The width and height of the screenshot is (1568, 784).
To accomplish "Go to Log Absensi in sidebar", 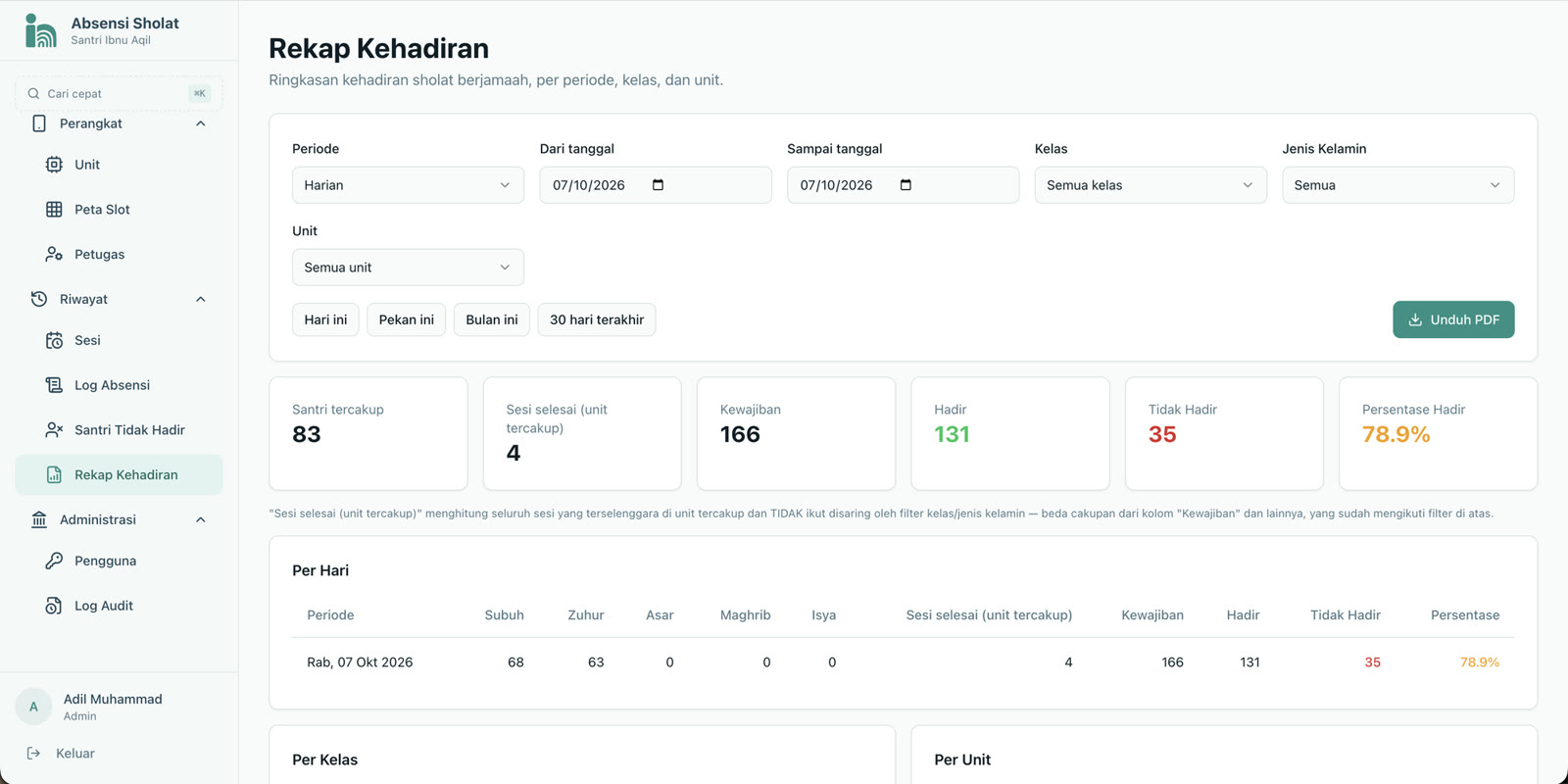I will pos(119,385).
